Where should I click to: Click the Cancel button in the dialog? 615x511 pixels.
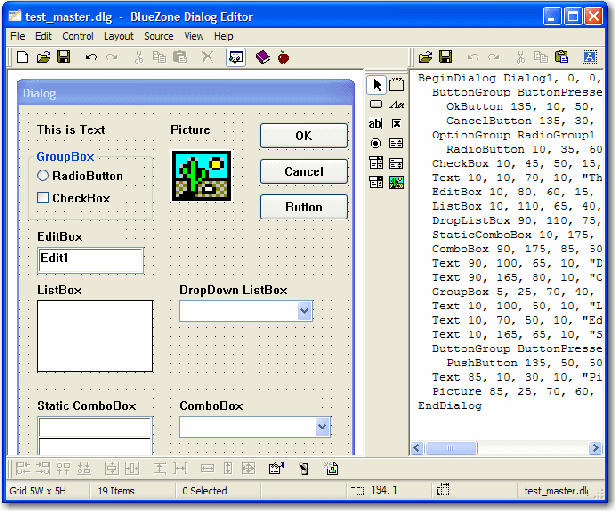point(304,171)
